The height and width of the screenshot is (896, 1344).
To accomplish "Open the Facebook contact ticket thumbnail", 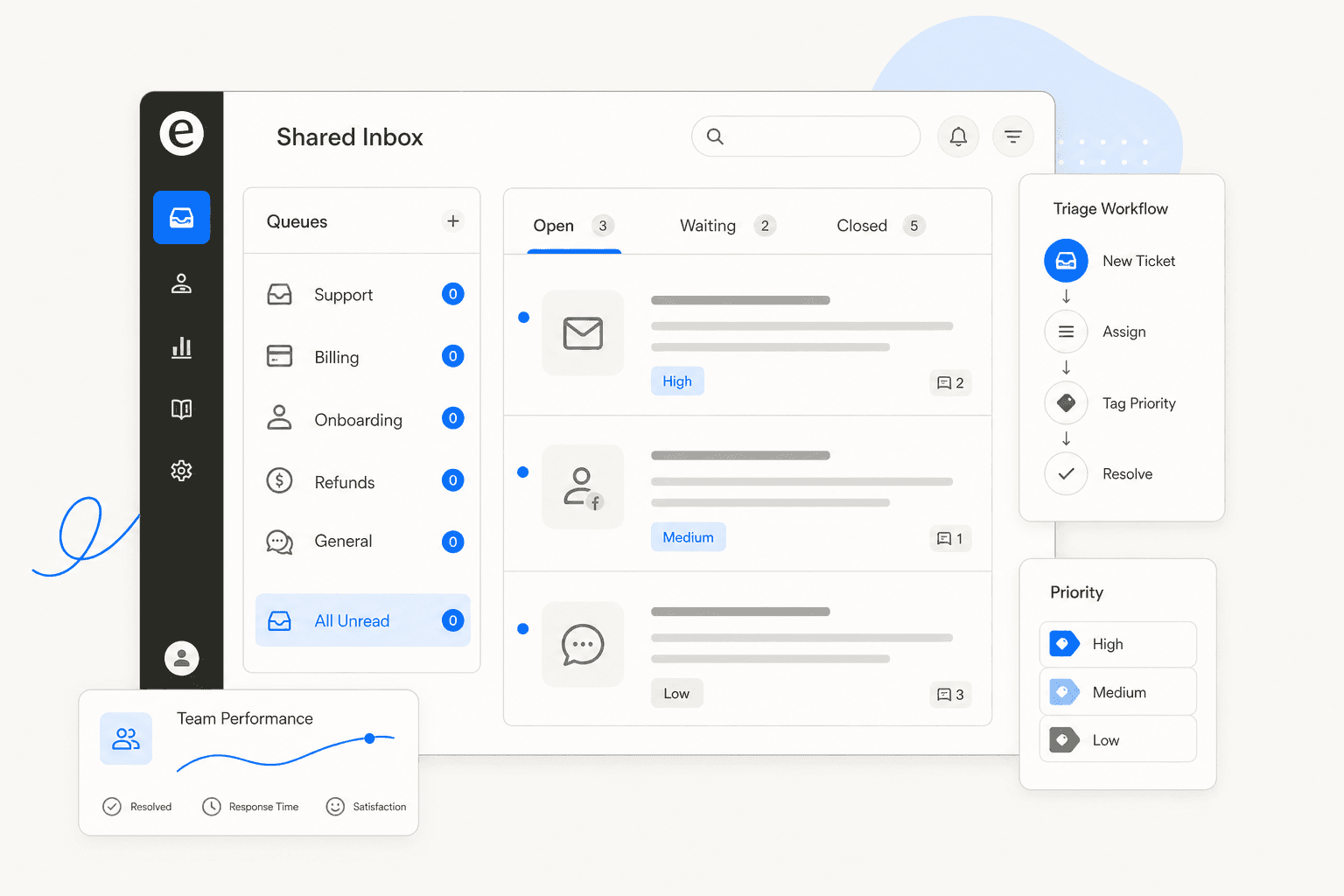I will pos(583,487).
